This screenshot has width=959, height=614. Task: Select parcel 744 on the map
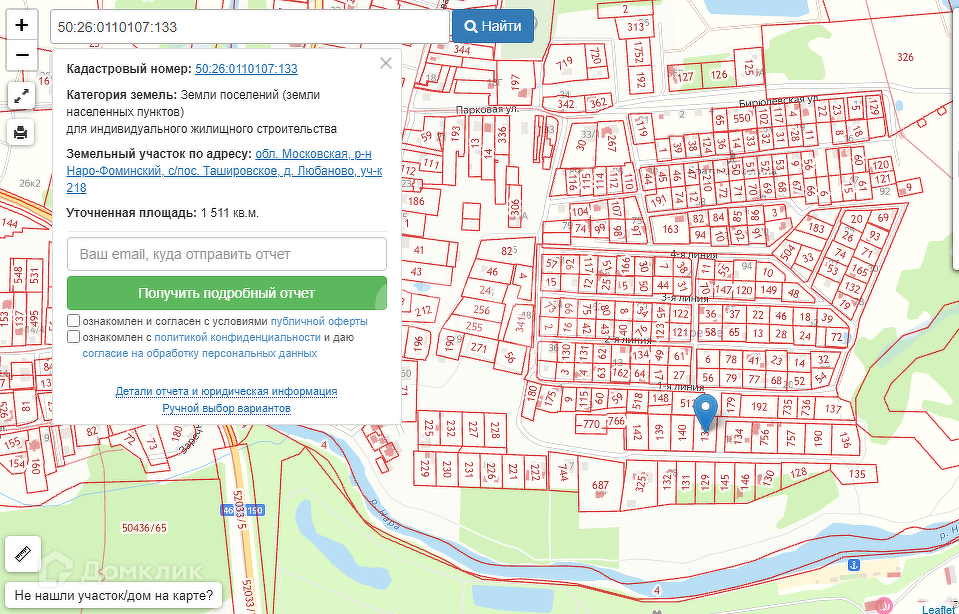[x=563, y=472]
